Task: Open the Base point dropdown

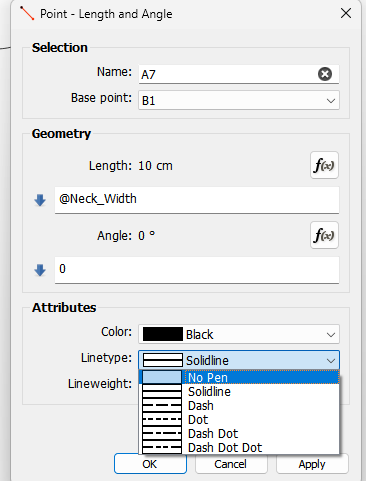Action: 239,100
